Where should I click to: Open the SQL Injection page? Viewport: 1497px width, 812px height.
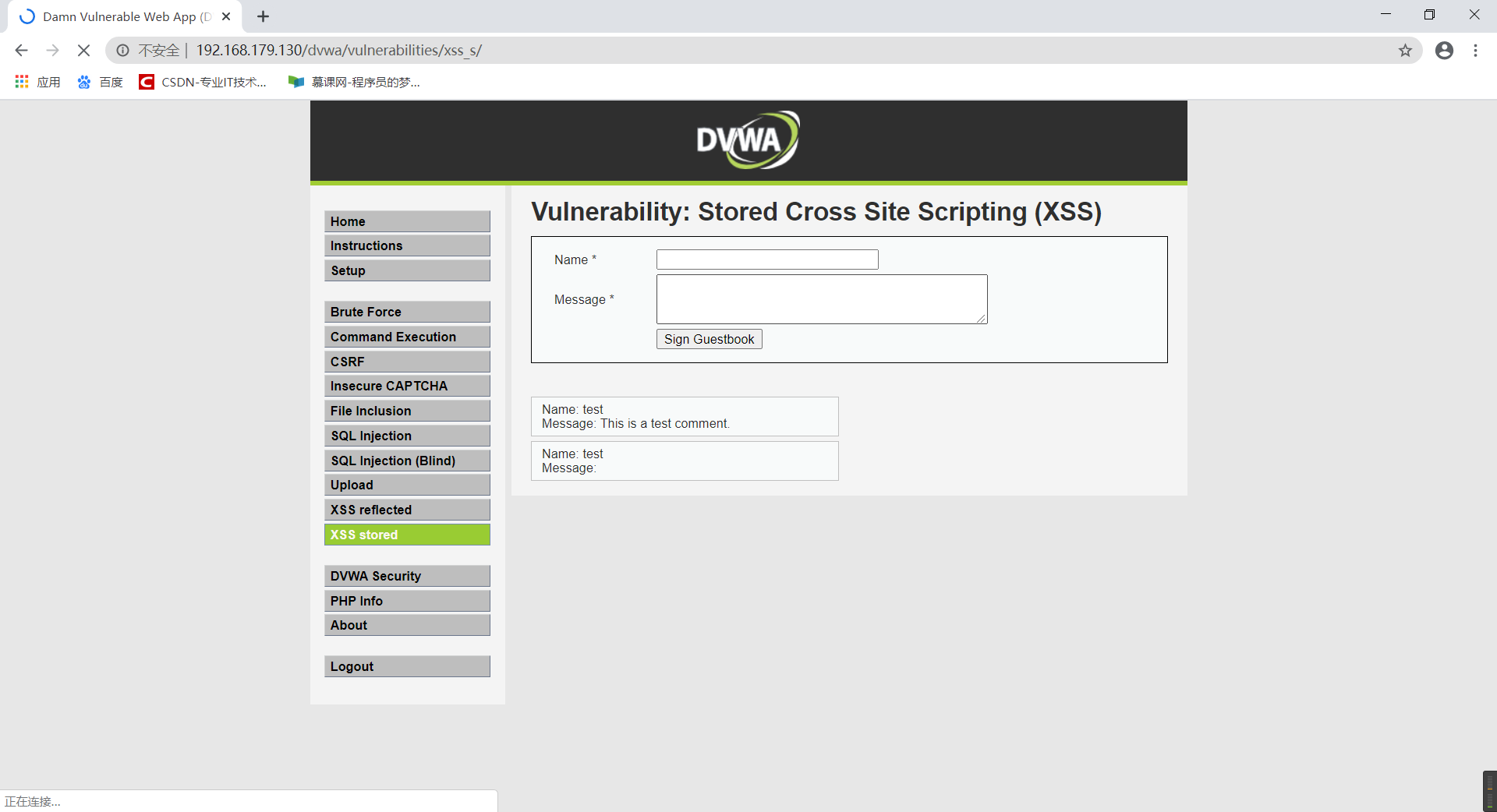click(x=407, y=436)
